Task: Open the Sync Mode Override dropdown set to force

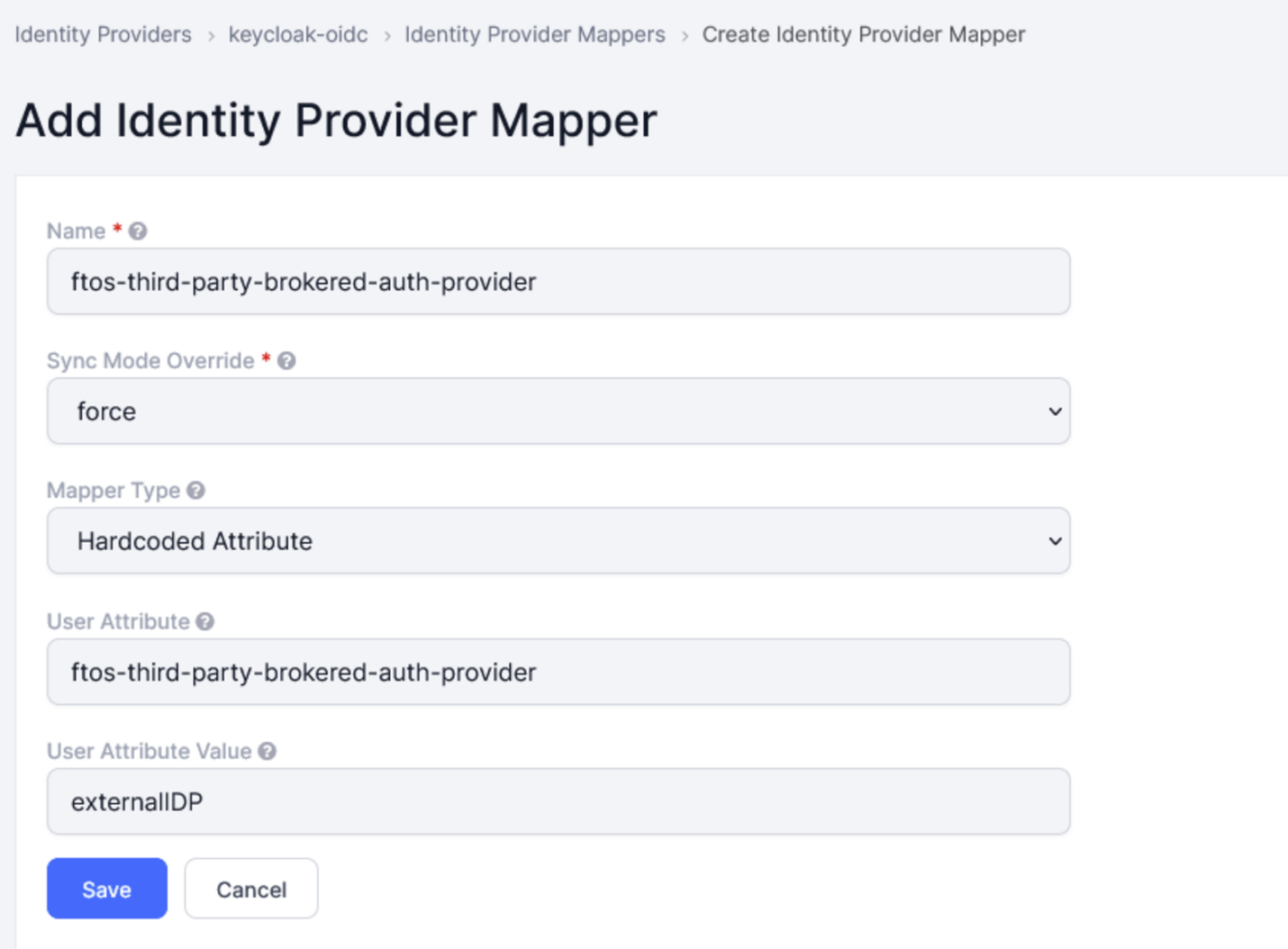Action: pos(558,411)
